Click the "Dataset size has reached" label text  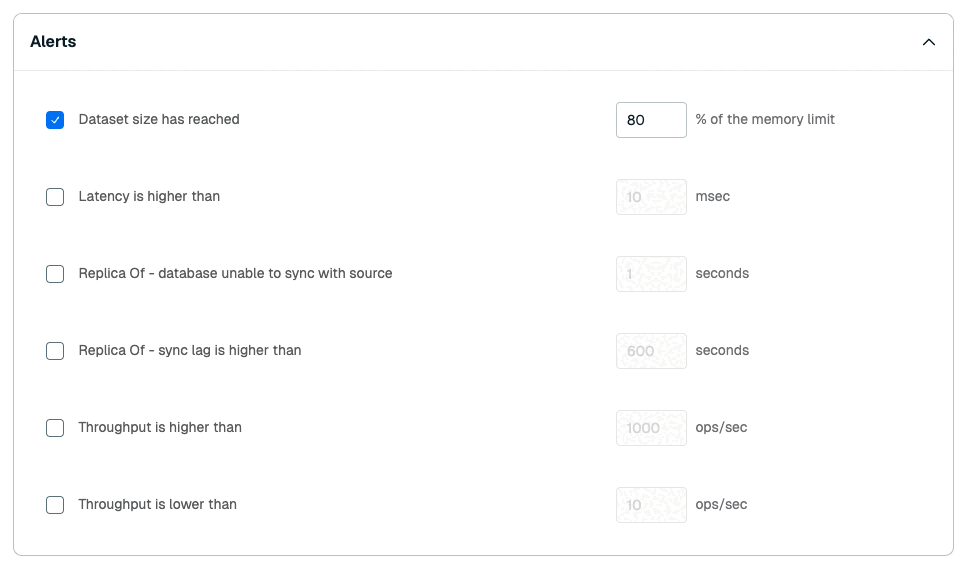[159, 120]
